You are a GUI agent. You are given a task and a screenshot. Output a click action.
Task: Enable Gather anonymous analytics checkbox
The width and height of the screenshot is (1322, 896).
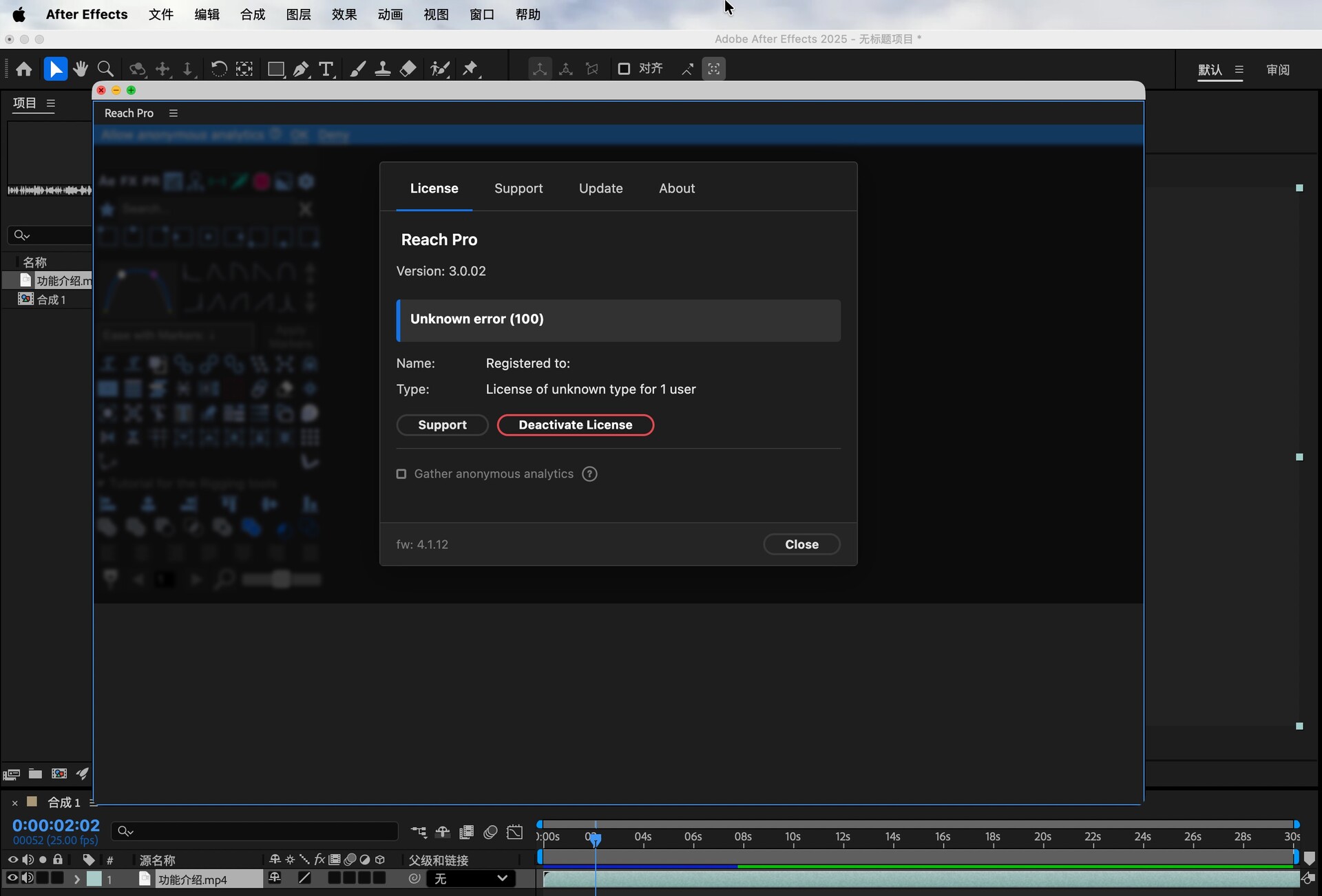[401, 474]
